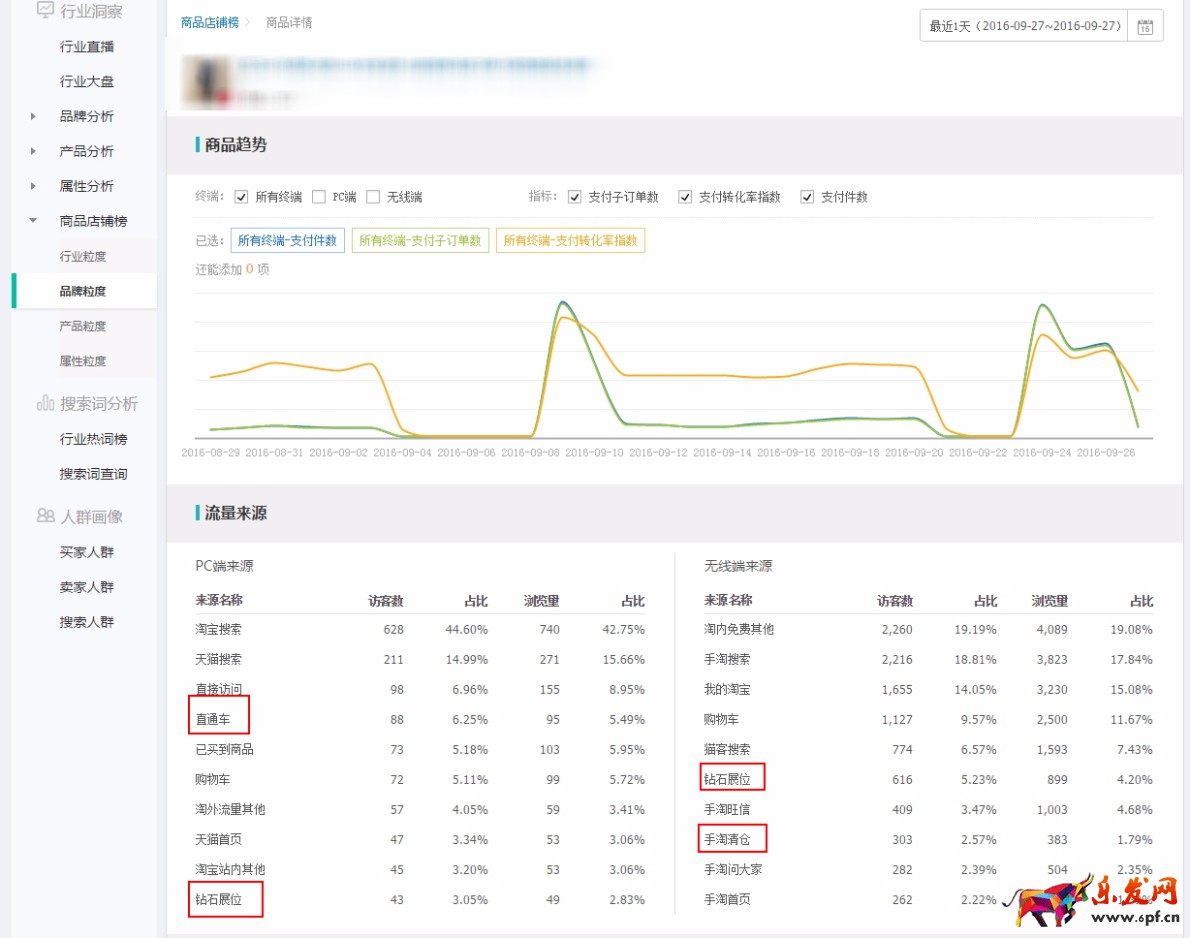Viewport: 1190px width, 938px height.
Task: Open 搜索人群 in the sidebar
Action: coord(87,622)
